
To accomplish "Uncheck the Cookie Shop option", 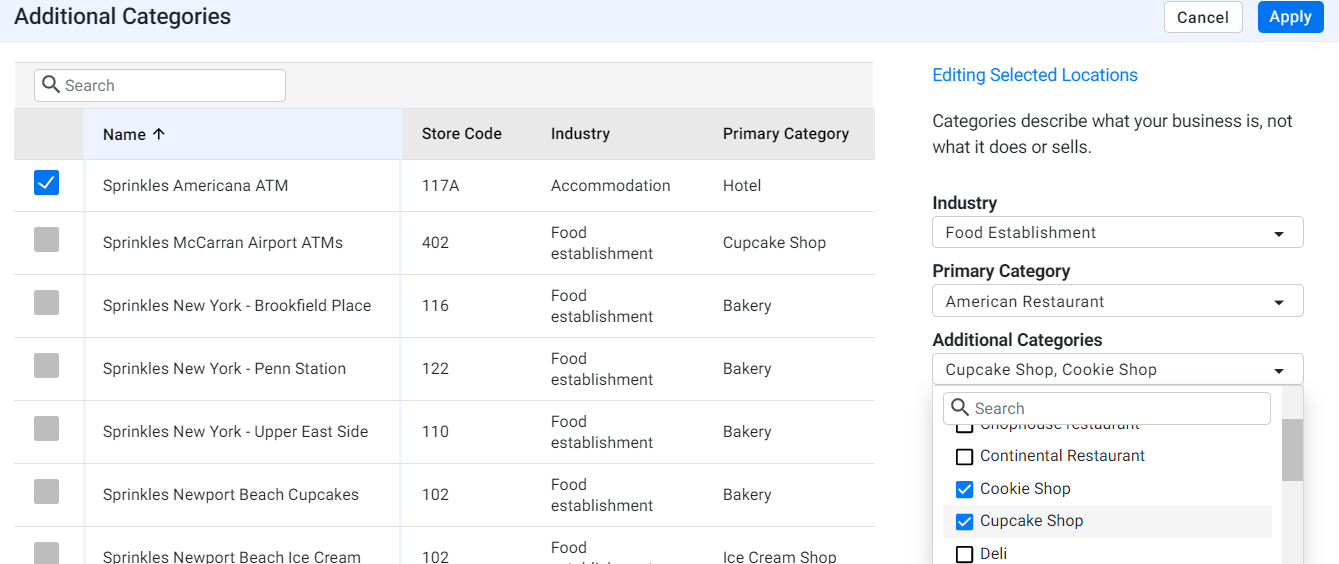I will point(964,489).
